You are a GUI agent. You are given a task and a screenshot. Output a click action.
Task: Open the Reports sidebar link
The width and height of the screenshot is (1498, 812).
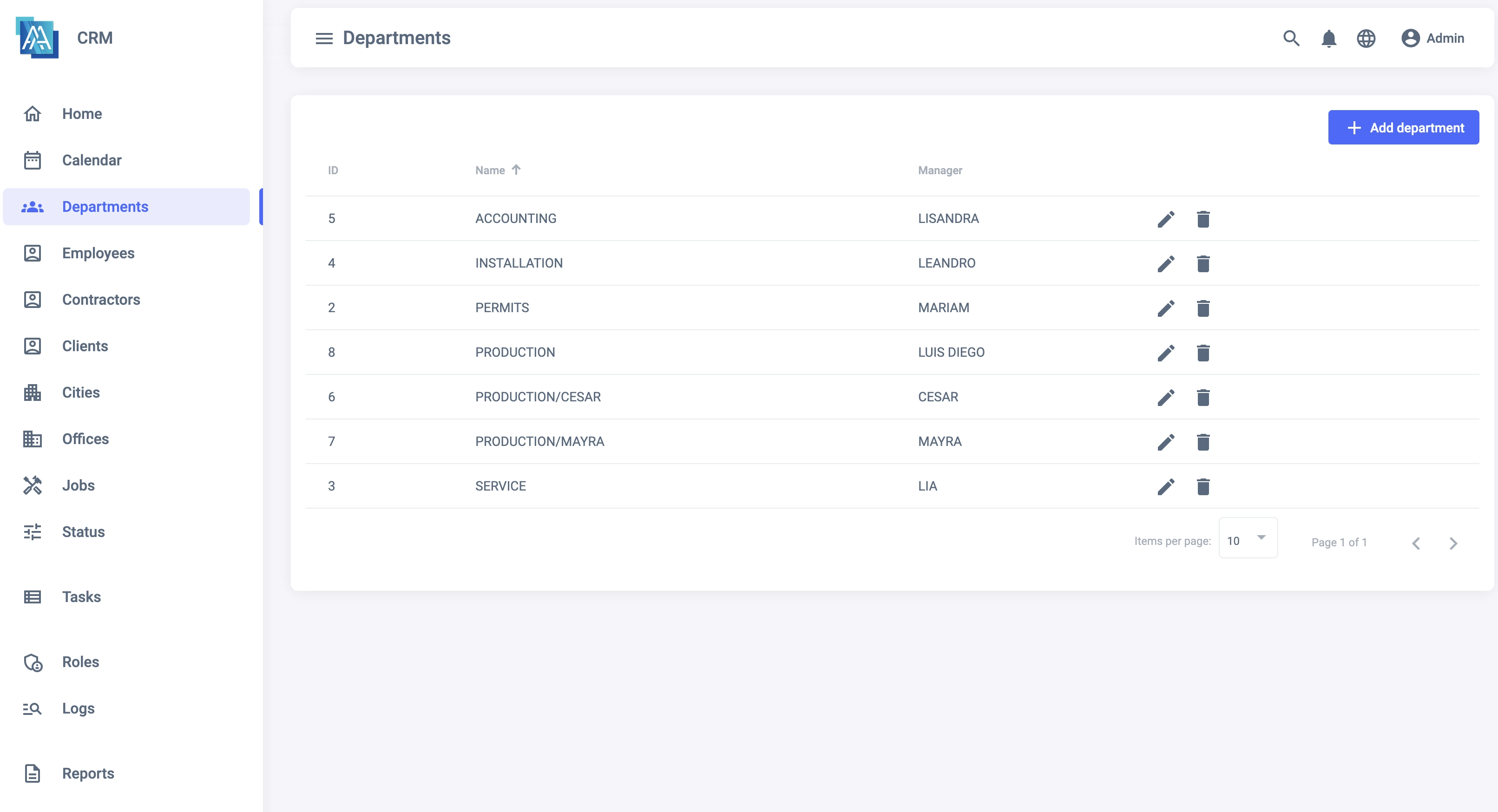[88, 773]
